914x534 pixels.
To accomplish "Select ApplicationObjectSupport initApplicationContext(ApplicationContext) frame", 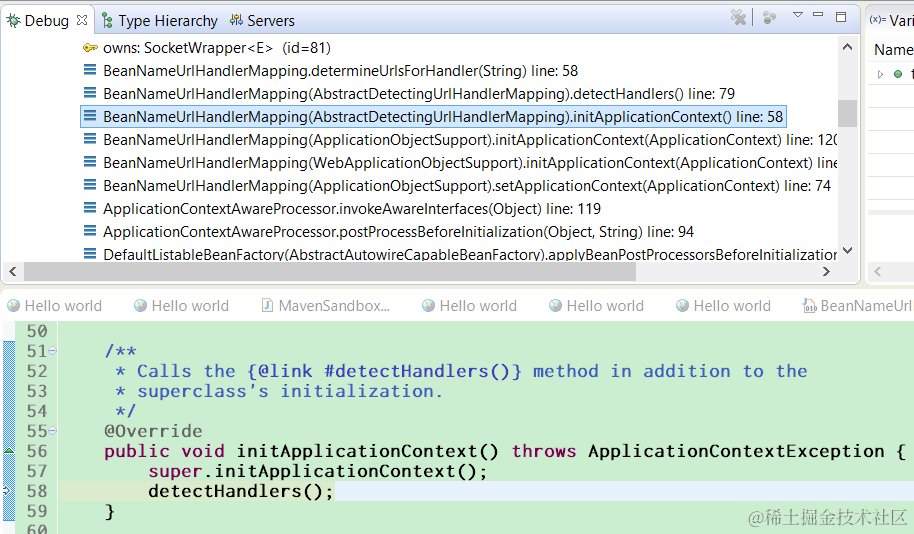I will click(470, 140).
